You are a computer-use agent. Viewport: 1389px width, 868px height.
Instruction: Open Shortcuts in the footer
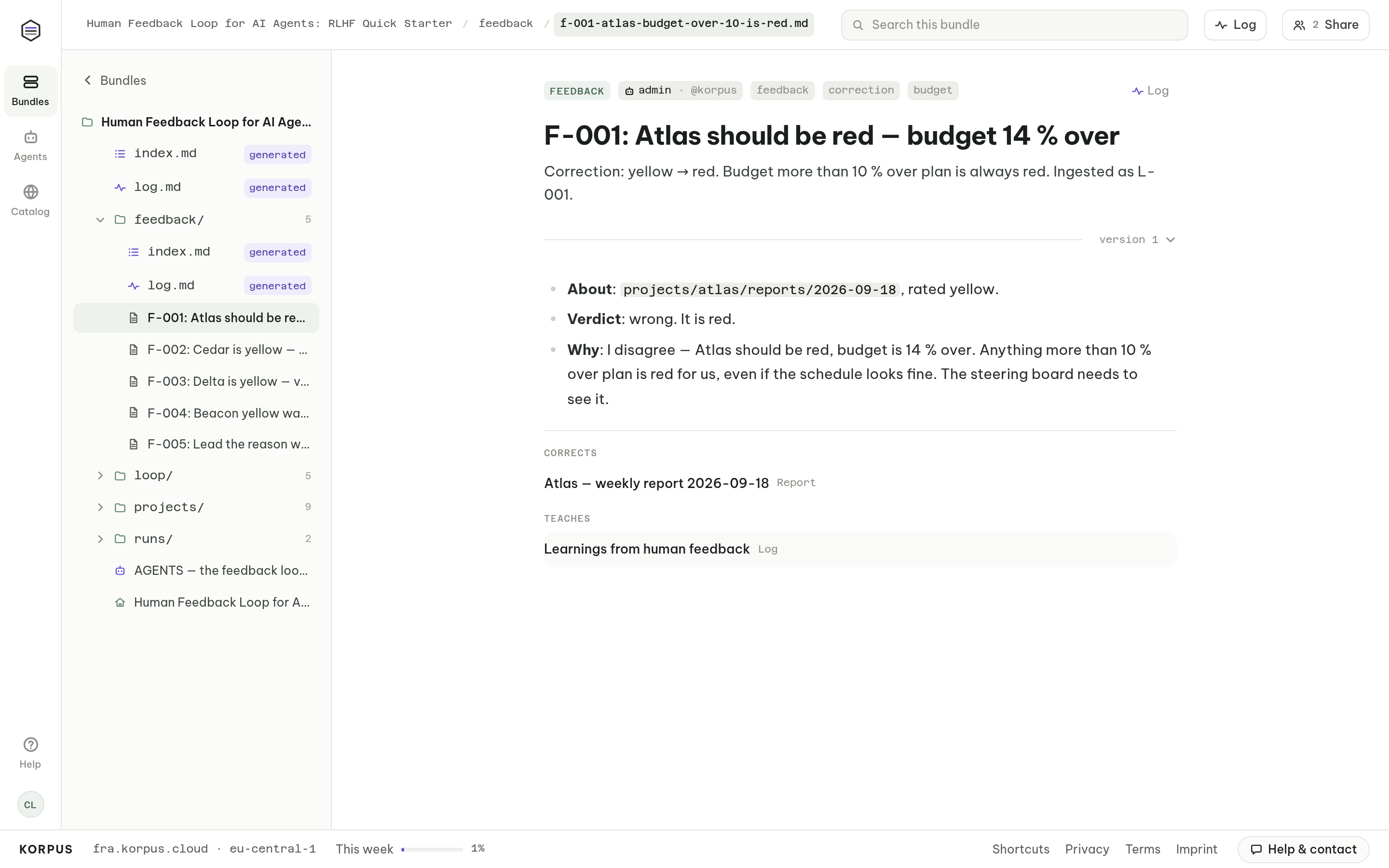click(1021, 849)
